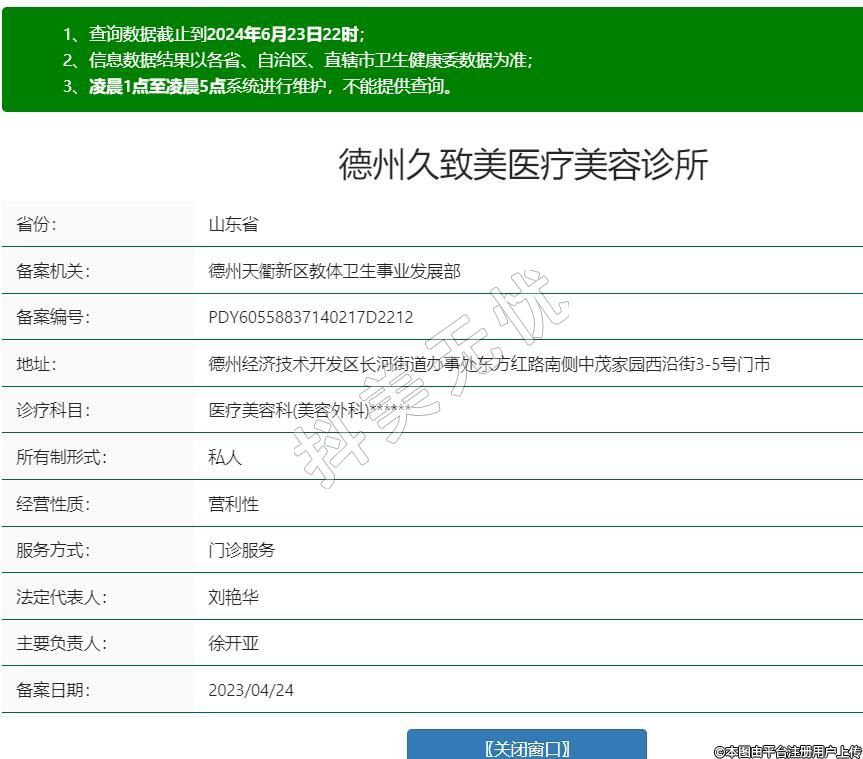This screenshot has width=863, height=759.
Task: Click the 关闭窗口 button
Action: pyautogui.click(x=526, y=747)
